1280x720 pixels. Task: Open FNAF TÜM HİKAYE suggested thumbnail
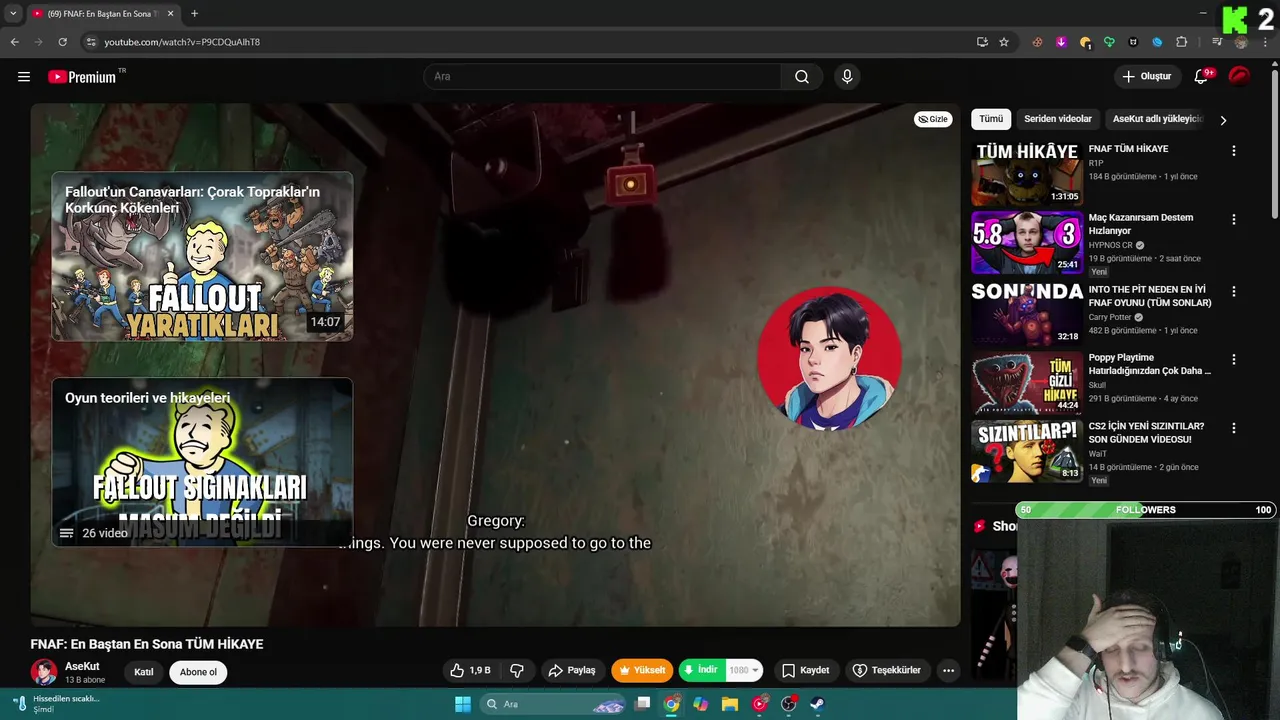[x=1027, y=174]
